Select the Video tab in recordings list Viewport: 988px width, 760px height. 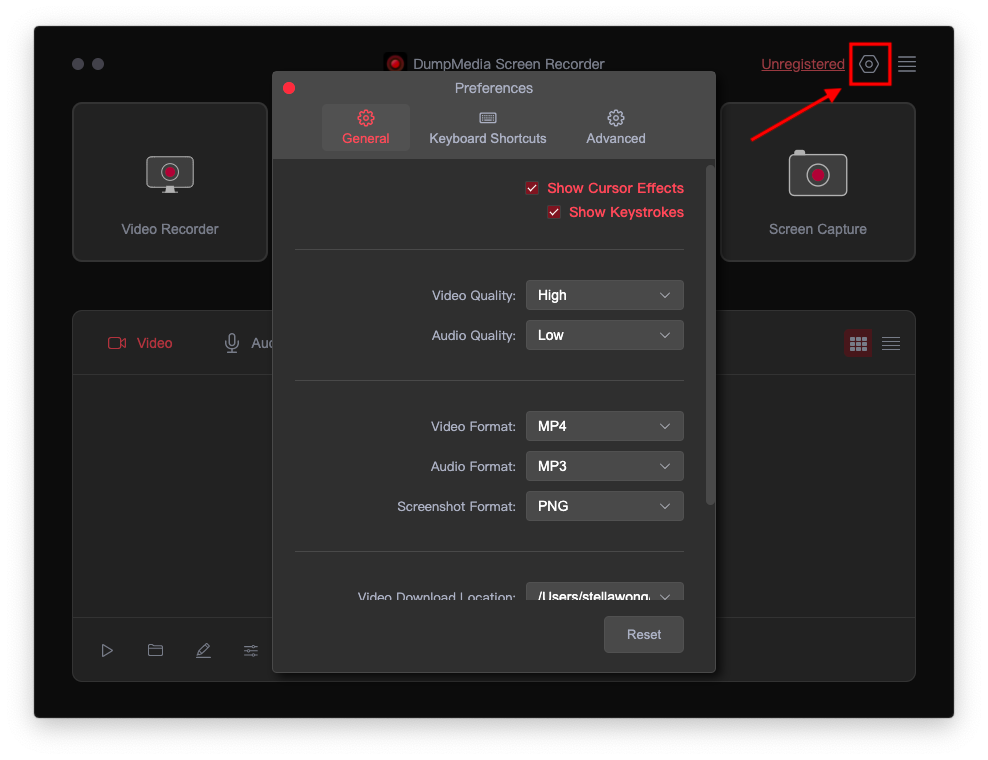(140, 343)
